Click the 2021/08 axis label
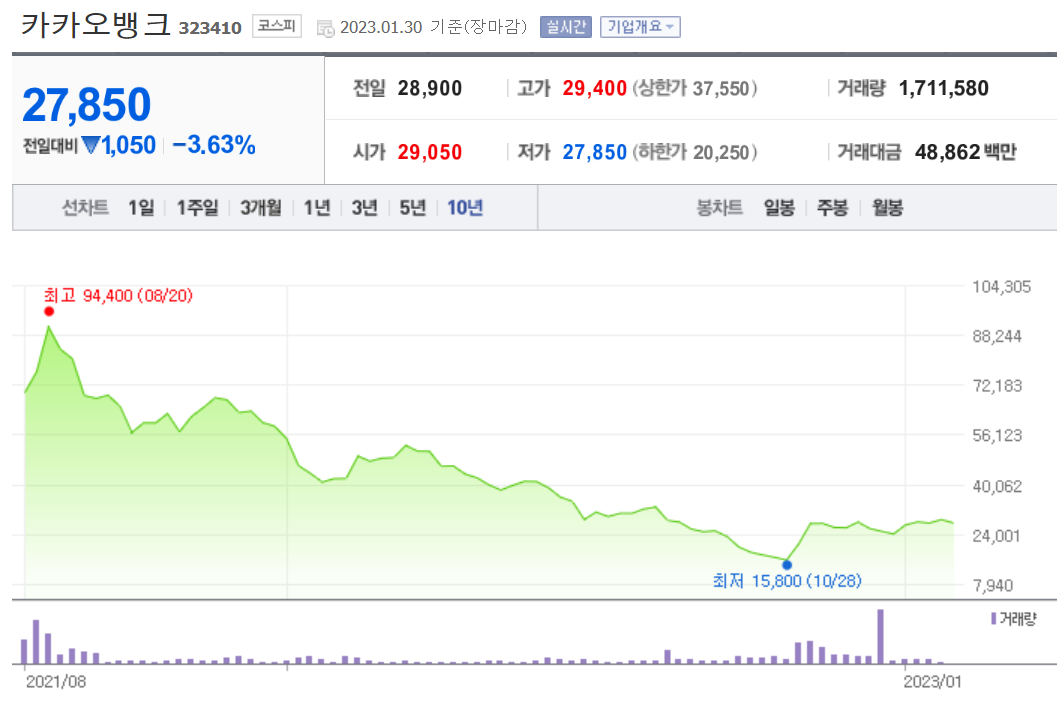 point(56,682)
